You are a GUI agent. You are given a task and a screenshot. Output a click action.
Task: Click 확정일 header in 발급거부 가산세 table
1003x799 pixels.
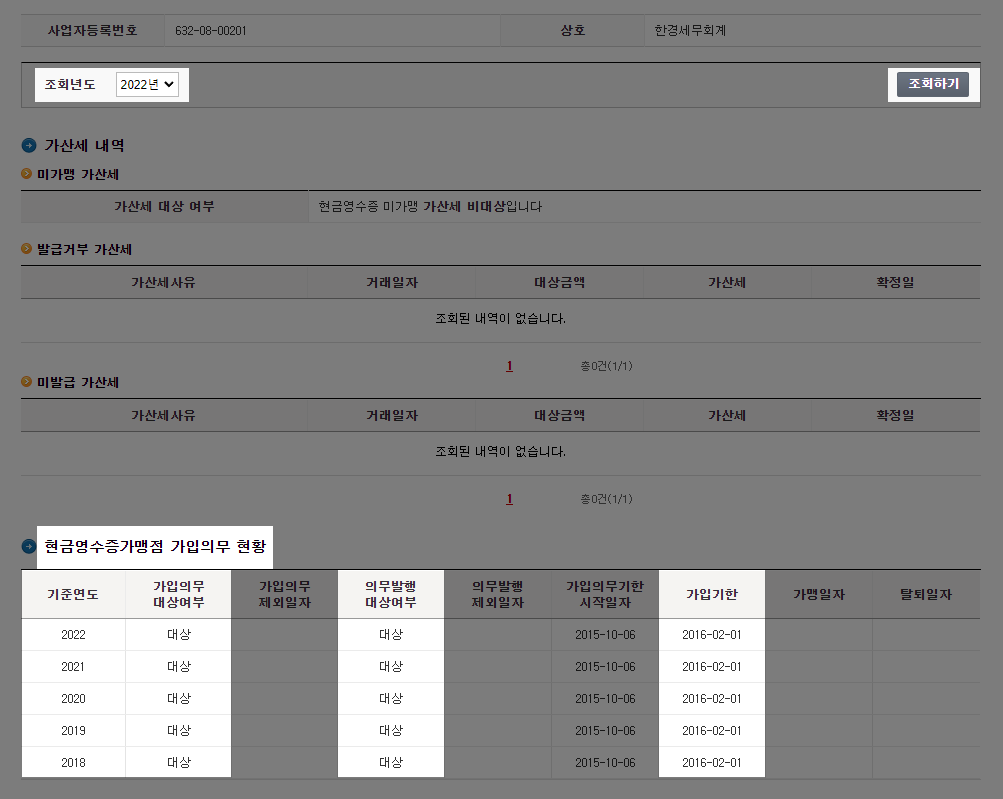point(896,282)
